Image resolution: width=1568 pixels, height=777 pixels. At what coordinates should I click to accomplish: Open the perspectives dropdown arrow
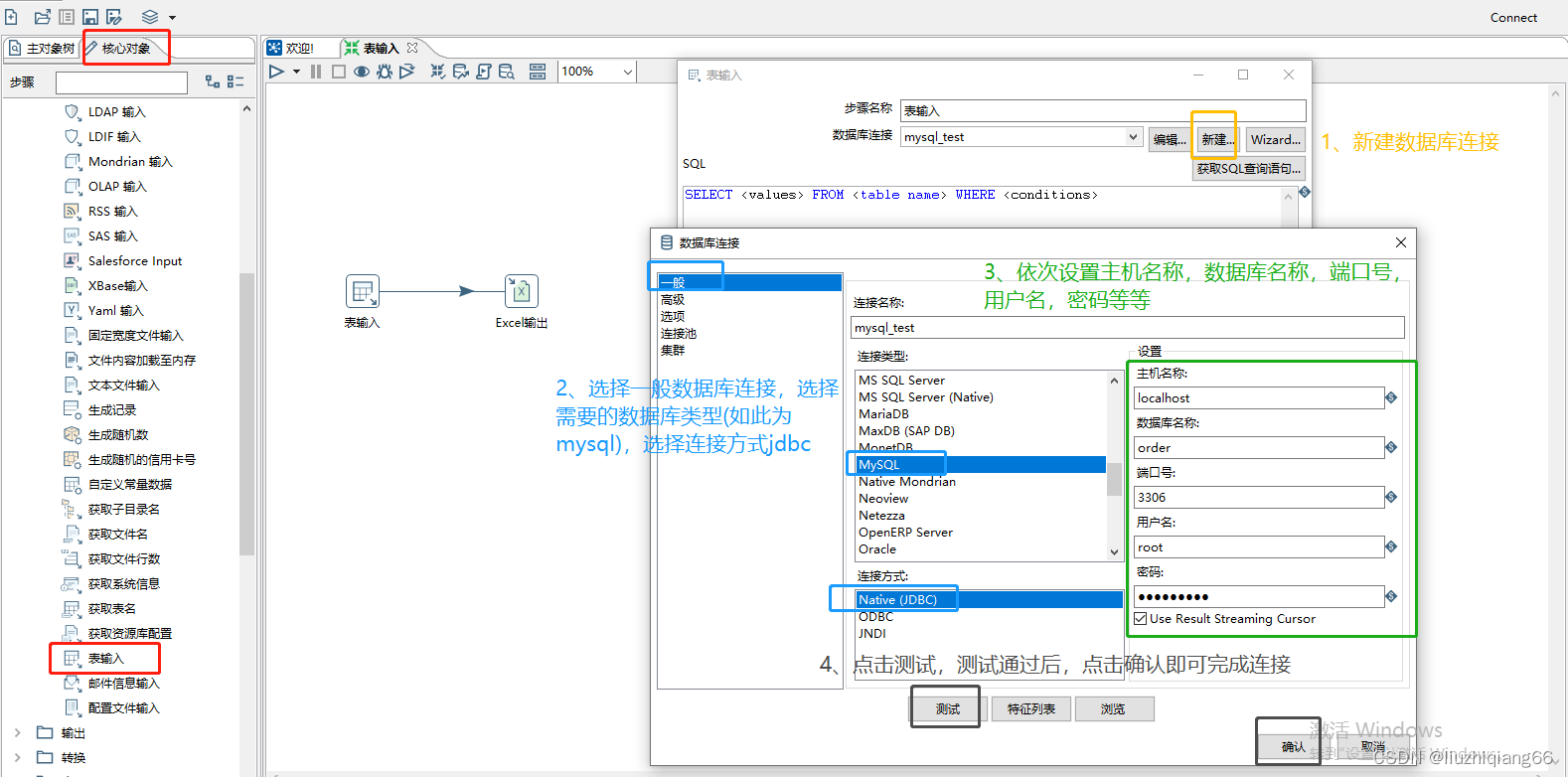pos(172,18)
